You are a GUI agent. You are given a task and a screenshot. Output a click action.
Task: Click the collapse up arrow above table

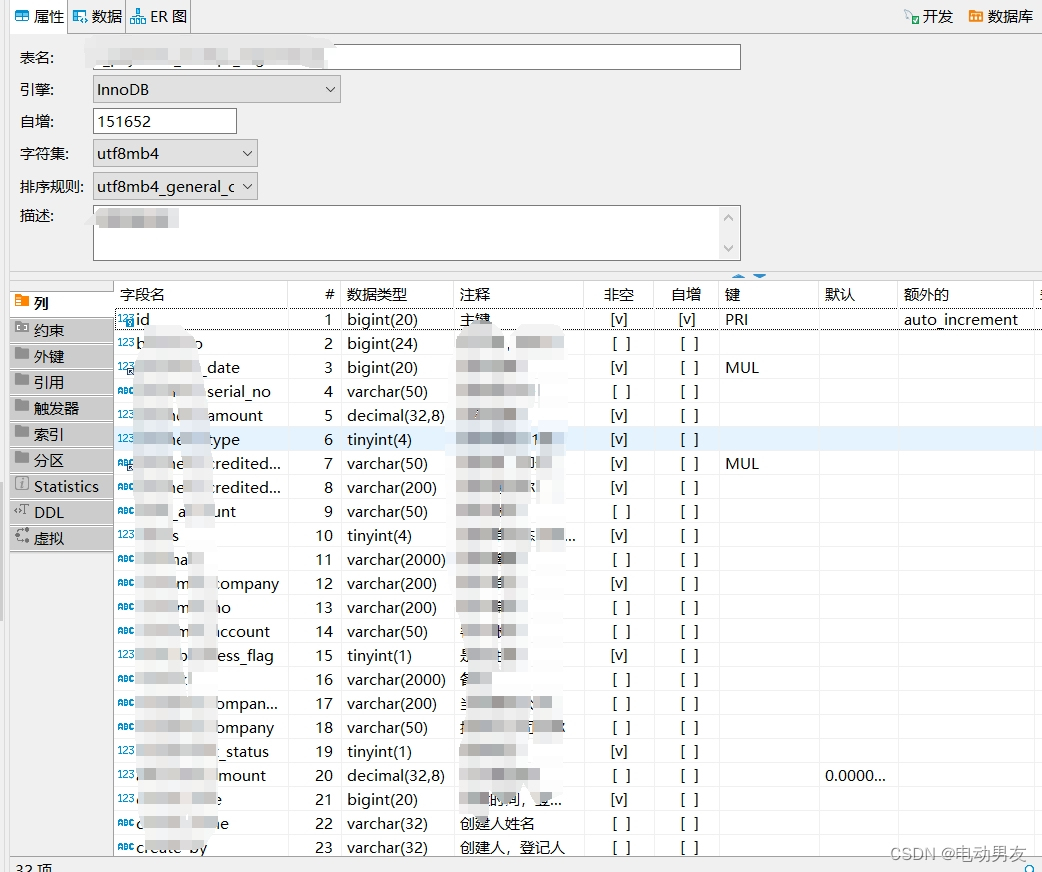pos(738,275)
